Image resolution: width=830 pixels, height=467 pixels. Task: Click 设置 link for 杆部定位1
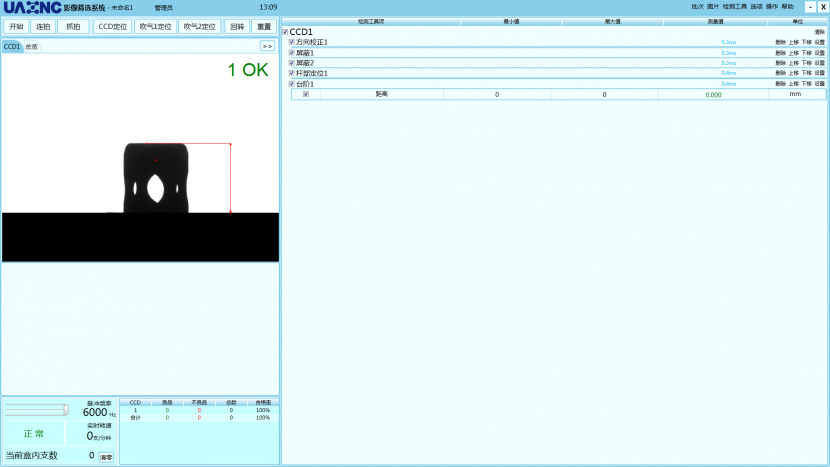[820, 73]
